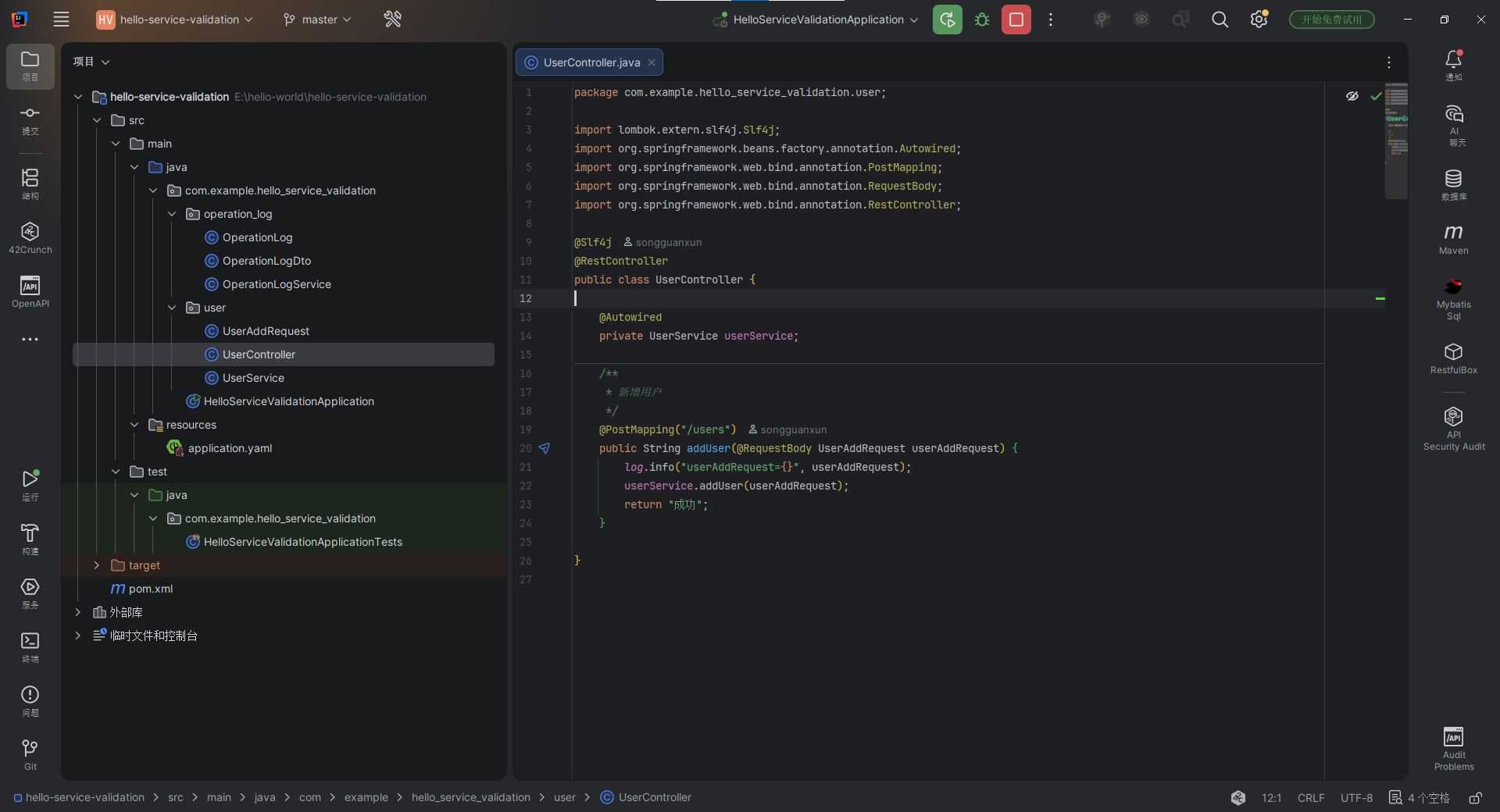
Task: Open pom.xml file
Action: pos(151,589)
